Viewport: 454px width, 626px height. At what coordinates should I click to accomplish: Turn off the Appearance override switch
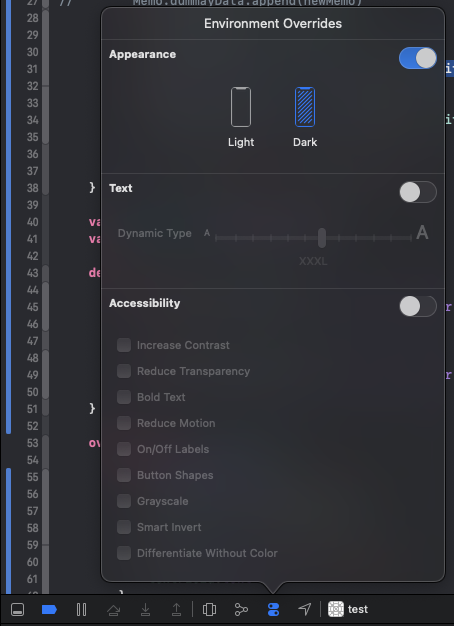pos(418,58)
